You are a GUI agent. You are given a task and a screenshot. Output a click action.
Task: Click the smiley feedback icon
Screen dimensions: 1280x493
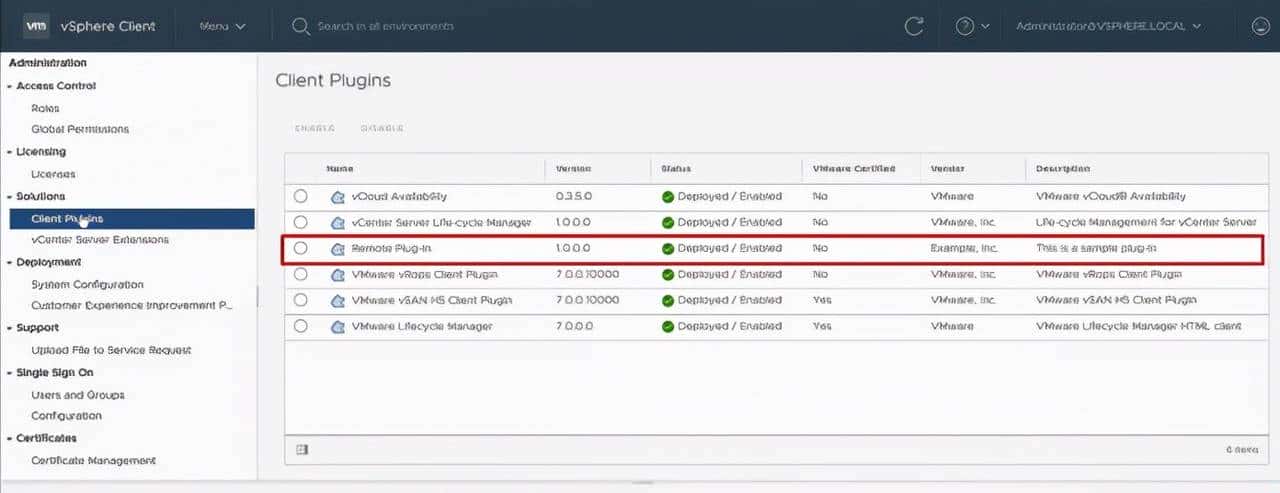pyautogui.click(x=1261, y=26)
